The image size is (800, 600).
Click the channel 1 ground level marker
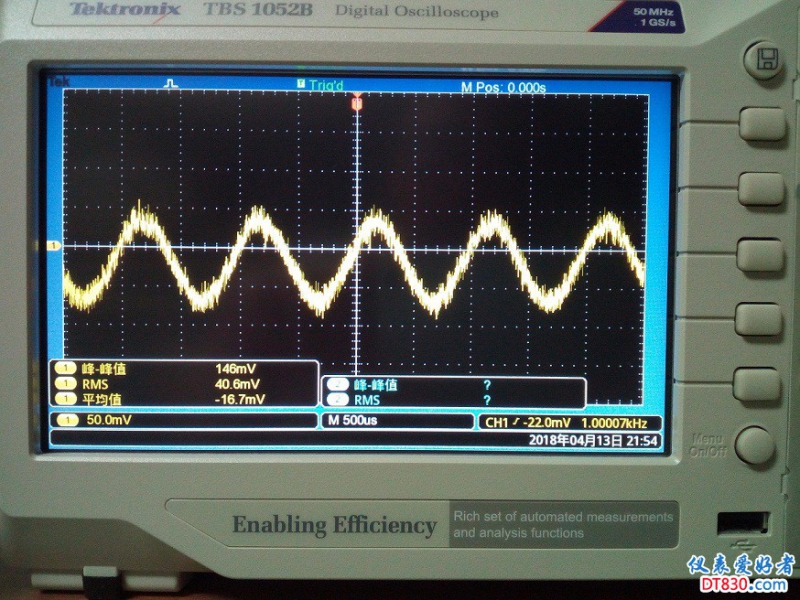[x=56, y=245]
